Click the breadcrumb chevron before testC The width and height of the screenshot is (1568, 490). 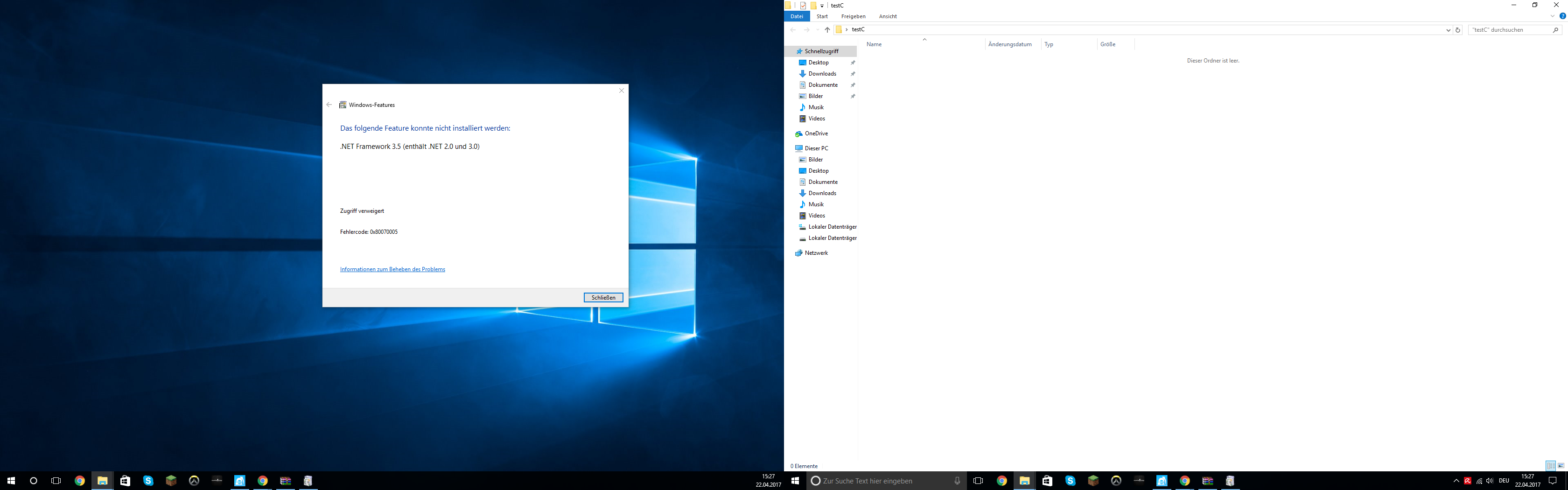pos(847,30)
